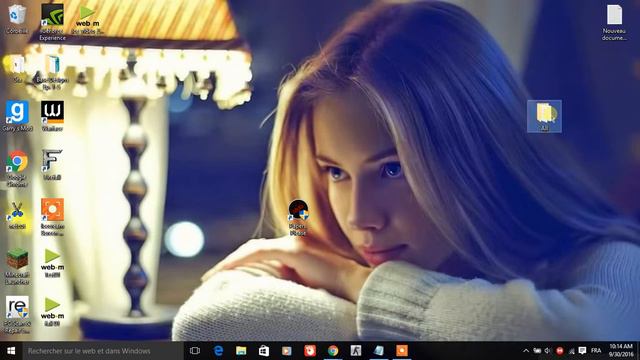Open Windows Store from the taskbar

264,351
